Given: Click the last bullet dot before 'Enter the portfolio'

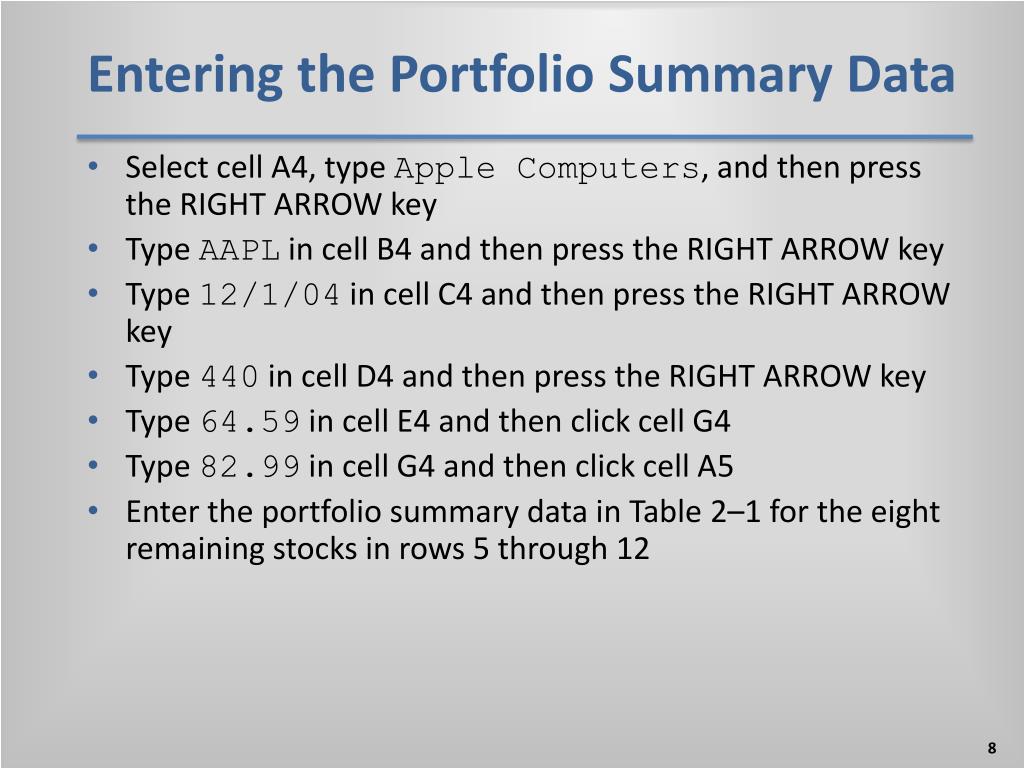Looking at the screenshot, I should [x=93, y=510].
